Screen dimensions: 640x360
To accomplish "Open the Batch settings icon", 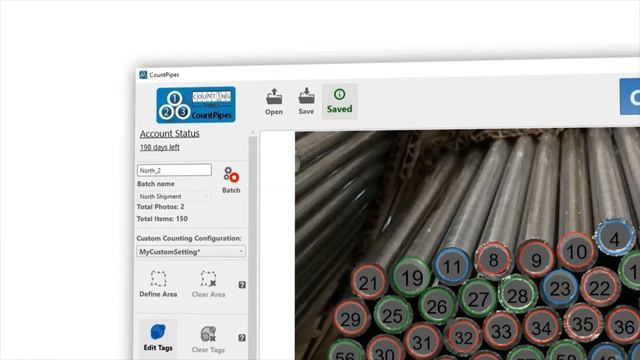I will pyautogui.click(x=231, y=180).
